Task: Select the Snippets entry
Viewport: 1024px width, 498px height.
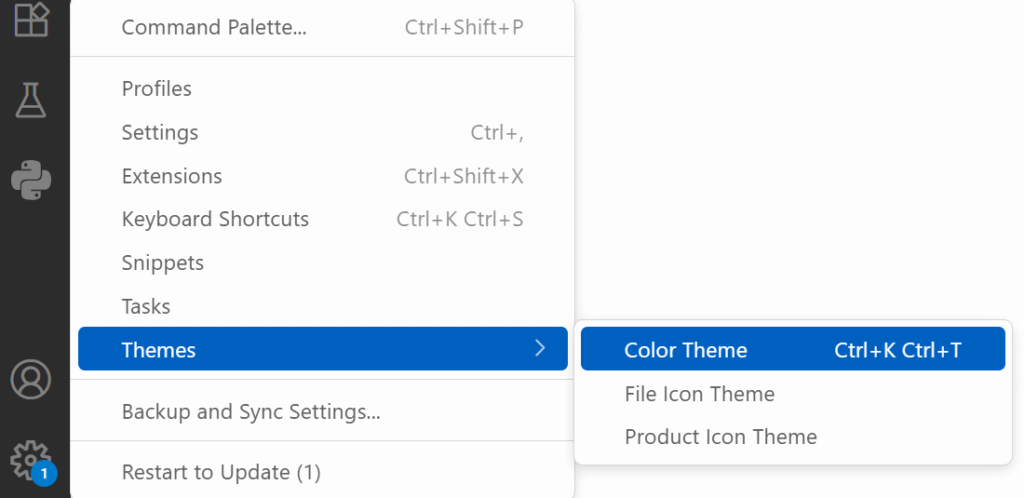Action: coord(163,263)
